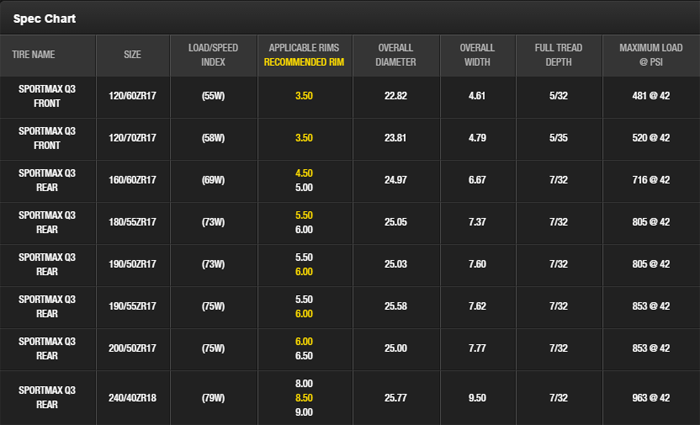Click yellow 3.50 rim in 120/60ZR17 row
700x425 pixels.
[x=304, y=96]
